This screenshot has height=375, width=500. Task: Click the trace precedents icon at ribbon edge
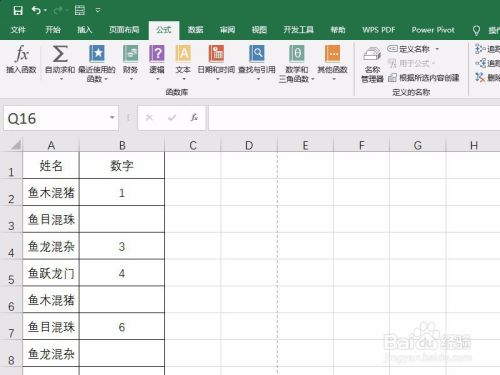click(479, 49)
